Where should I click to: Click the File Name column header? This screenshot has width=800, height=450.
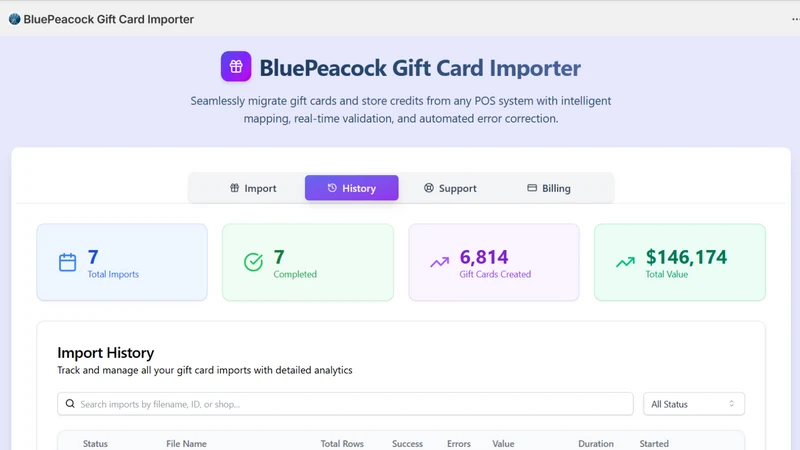click(186, 444)
